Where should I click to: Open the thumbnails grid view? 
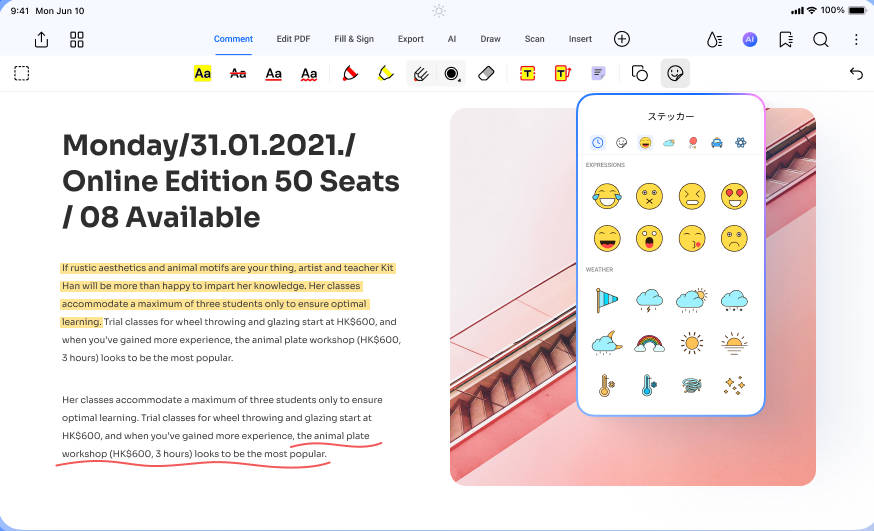77,40
